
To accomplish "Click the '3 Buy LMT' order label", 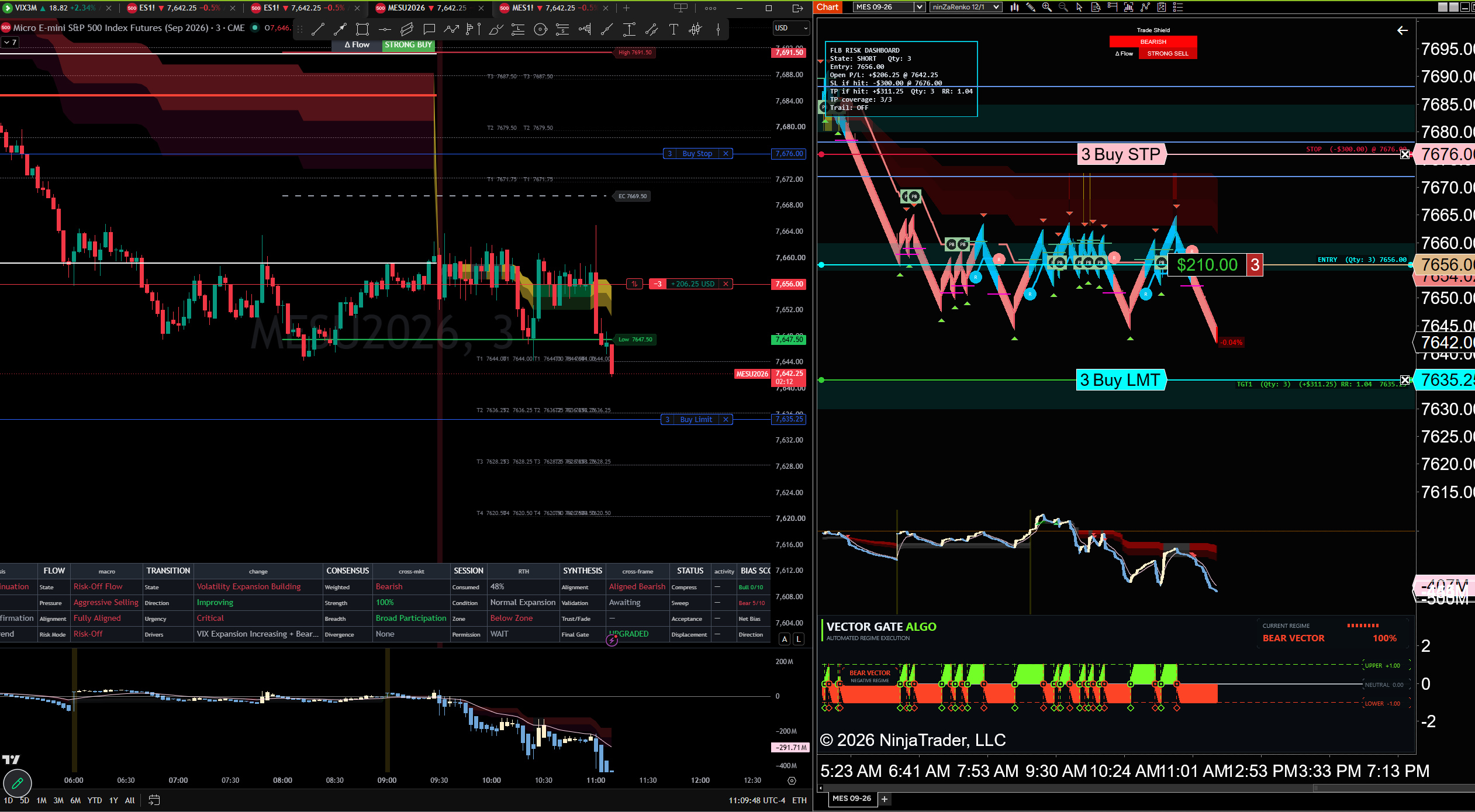I will click(x=1121, y=380).
